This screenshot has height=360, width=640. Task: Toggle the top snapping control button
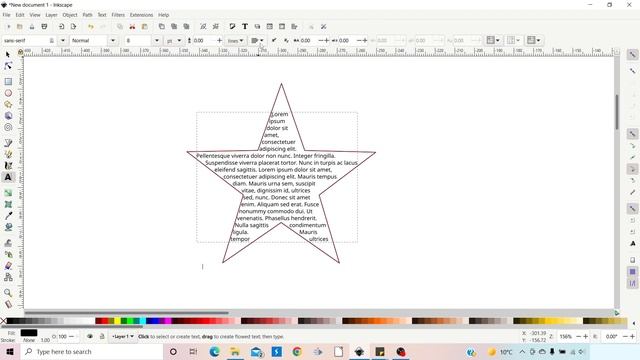click(632, 54)
